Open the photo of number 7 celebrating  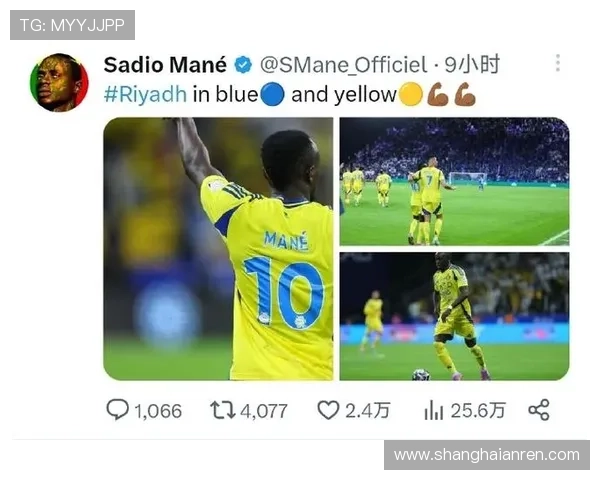pyautogui.click(x=455, y=181)
